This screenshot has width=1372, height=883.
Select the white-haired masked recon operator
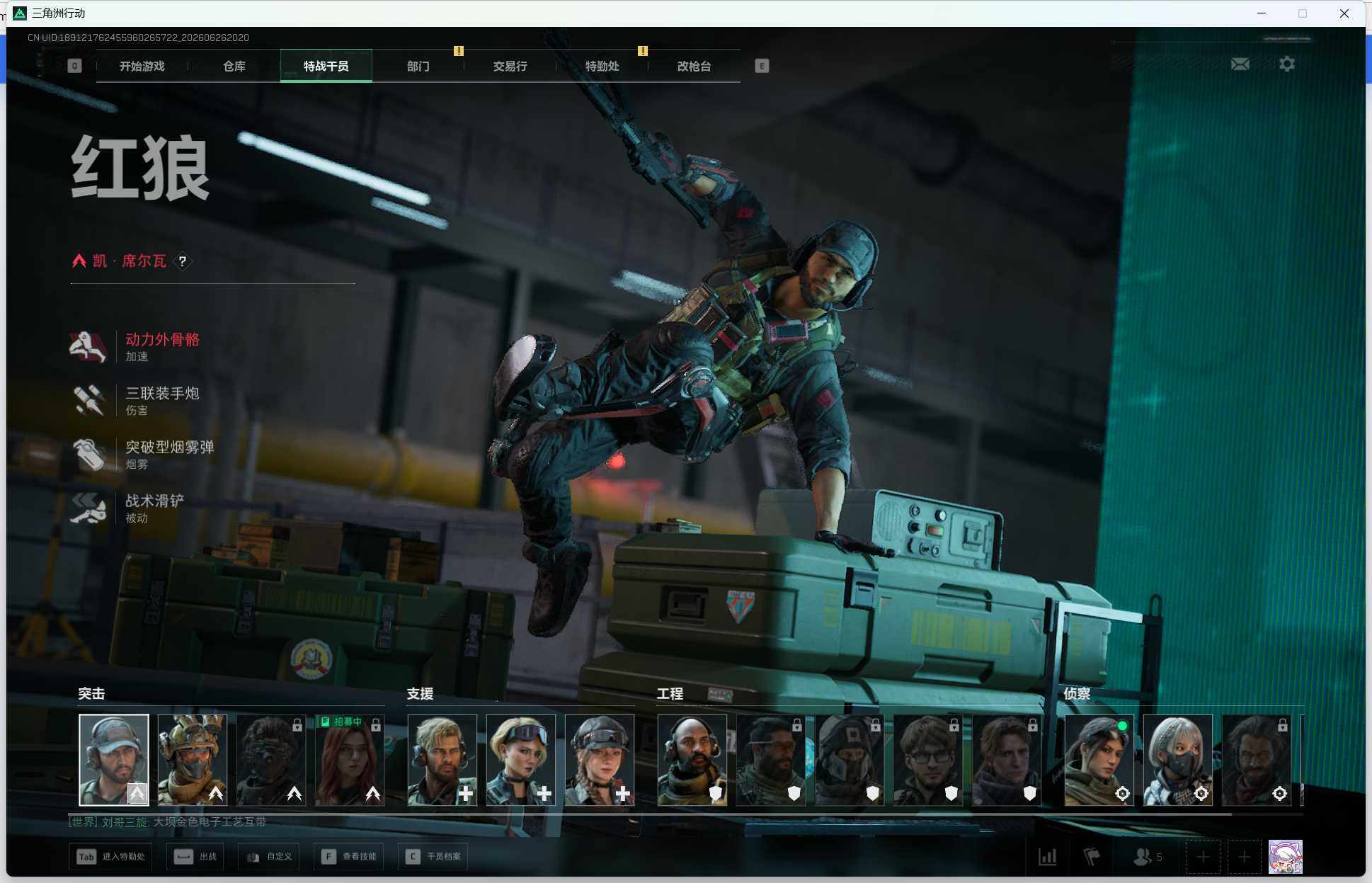click(1178, 760)
